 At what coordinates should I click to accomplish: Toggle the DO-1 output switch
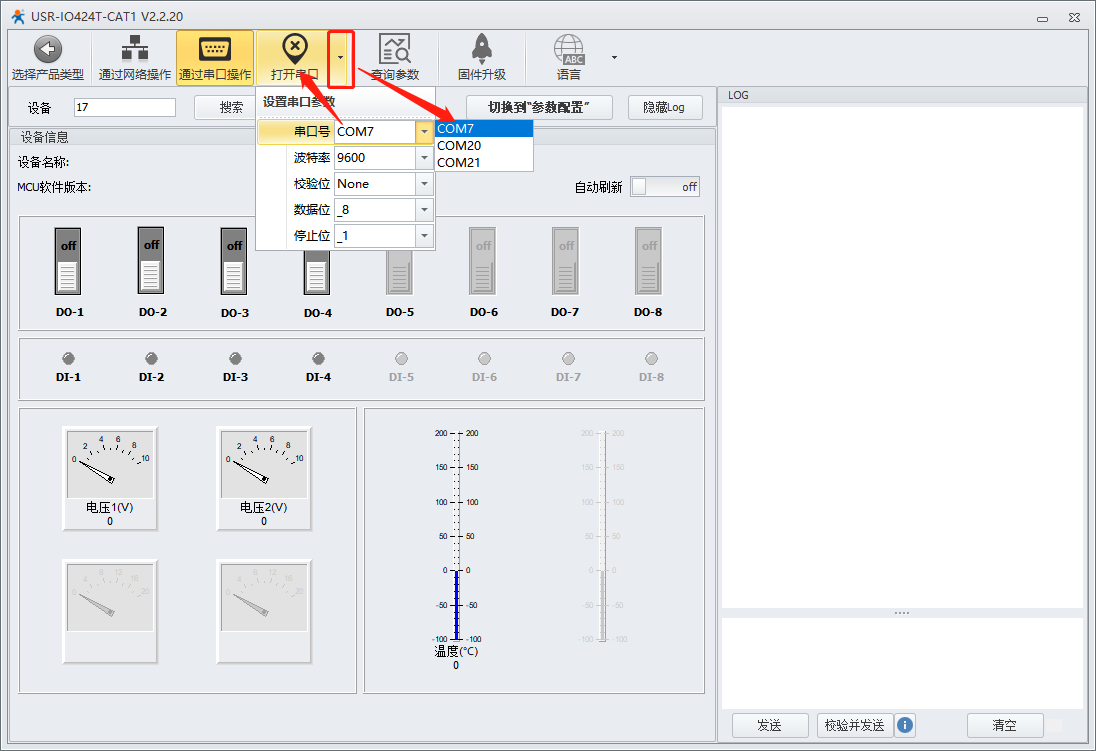click(68, 261)
